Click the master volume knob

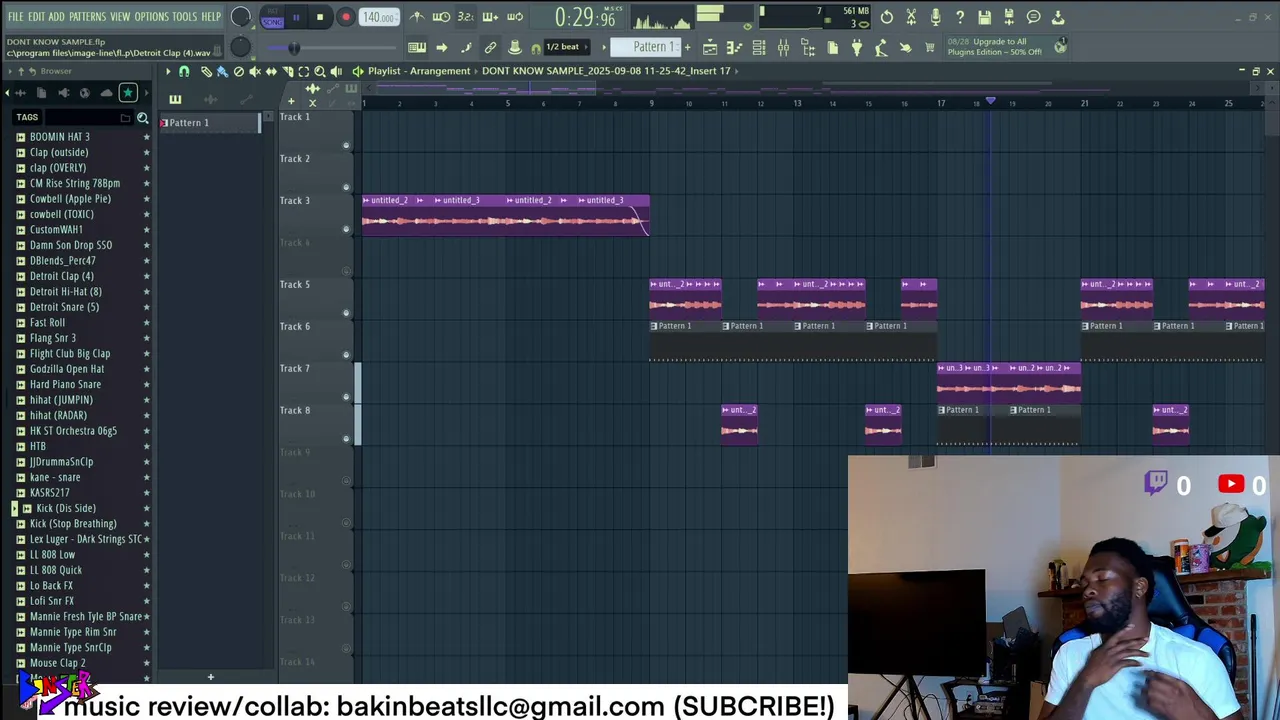pyautogui.click(x=241, y=17)
